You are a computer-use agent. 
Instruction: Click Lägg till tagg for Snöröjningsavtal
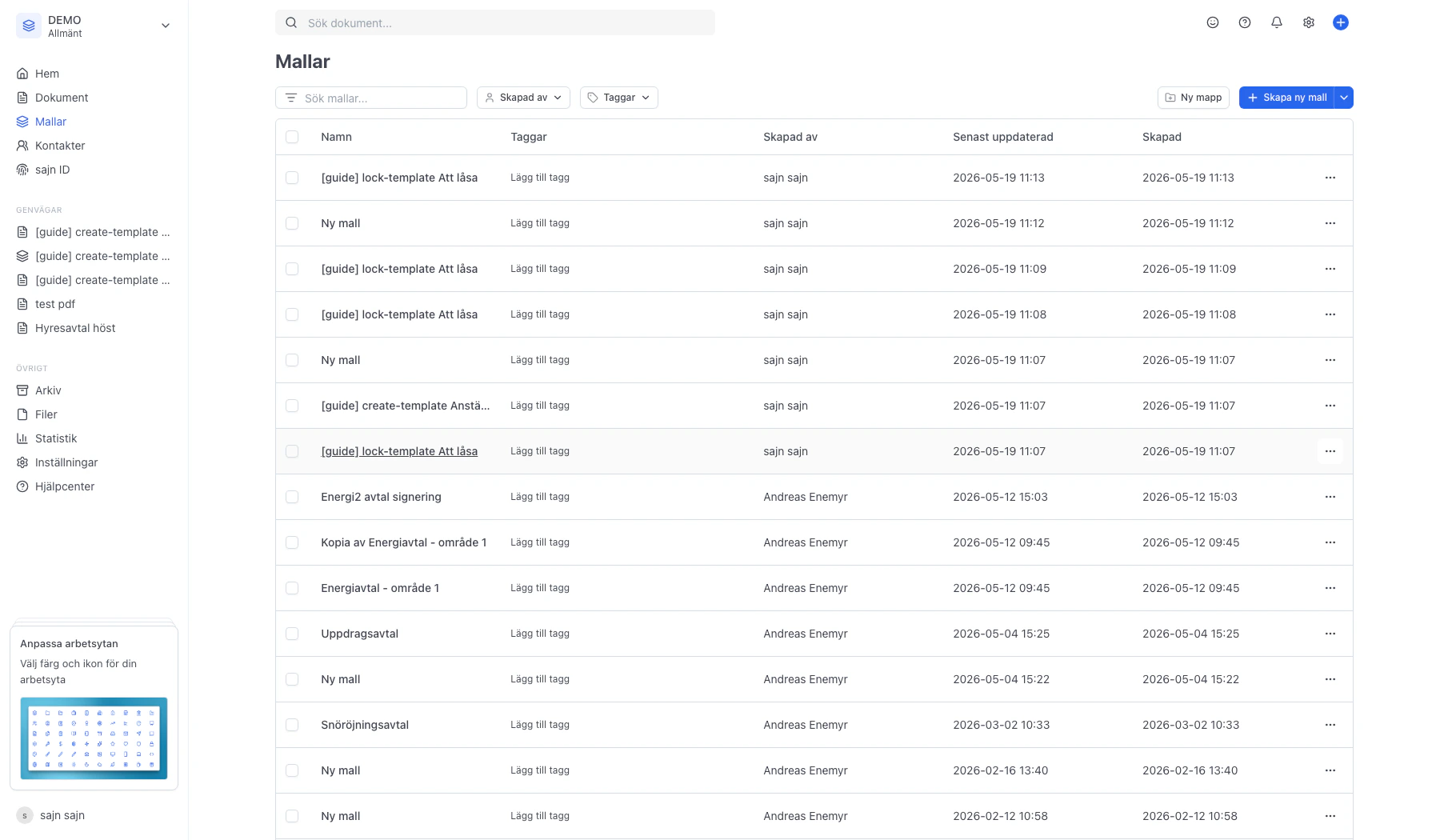point(540,725)
